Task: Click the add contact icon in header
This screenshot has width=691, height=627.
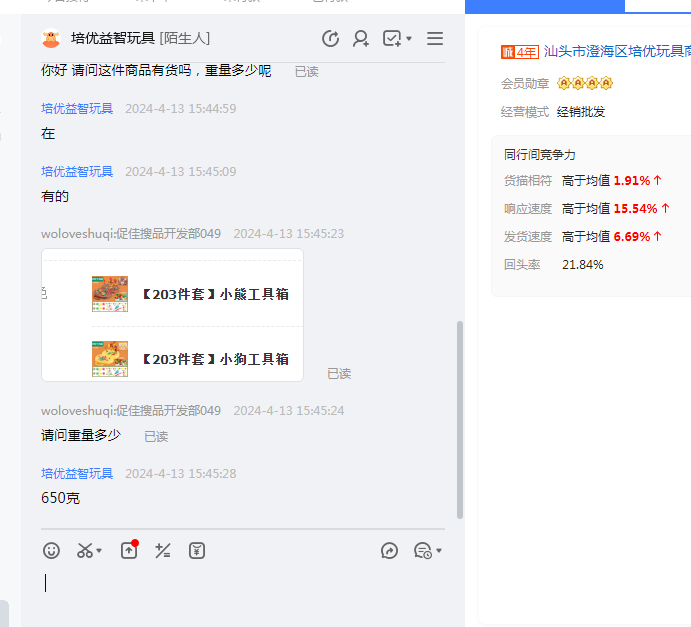Action: coord(361,39)
